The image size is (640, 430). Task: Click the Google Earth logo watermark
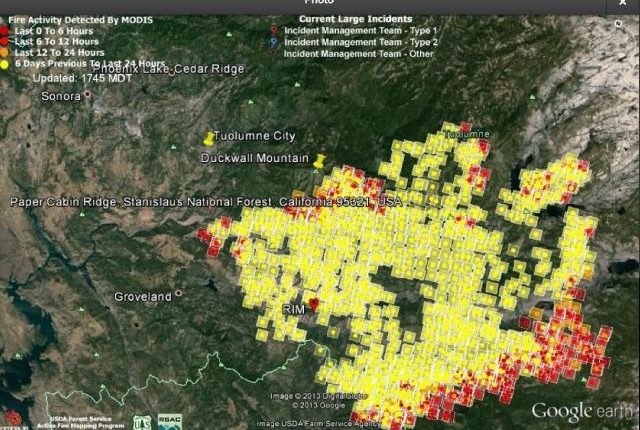581,411
